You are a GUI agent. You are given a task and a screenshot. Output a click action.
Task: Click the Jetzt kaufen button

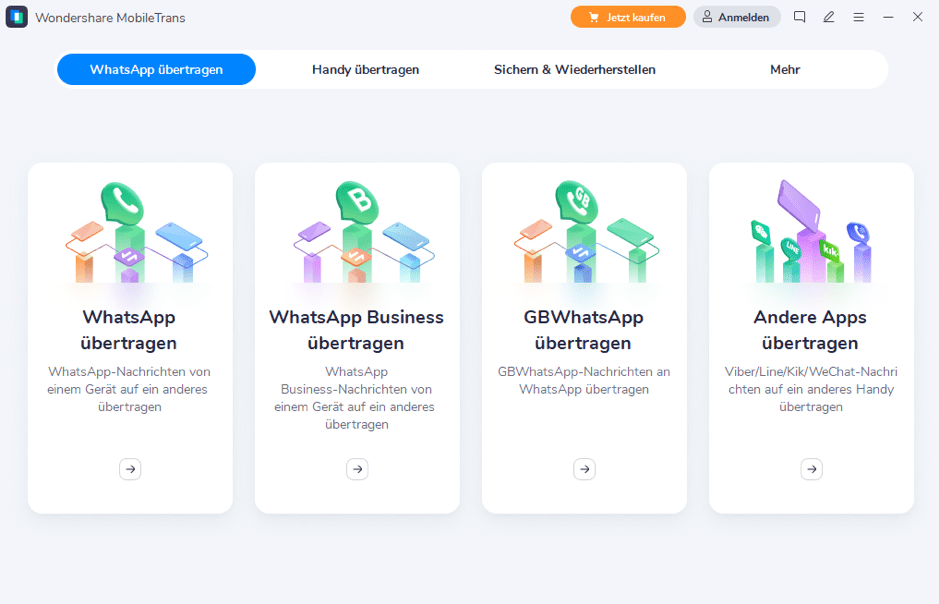628,17
